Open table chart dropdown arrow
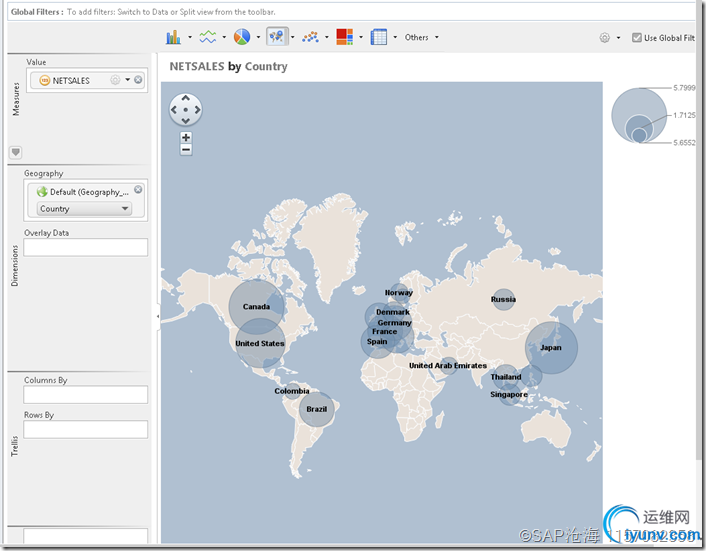706x551 pixels. [x=395, y=37]
